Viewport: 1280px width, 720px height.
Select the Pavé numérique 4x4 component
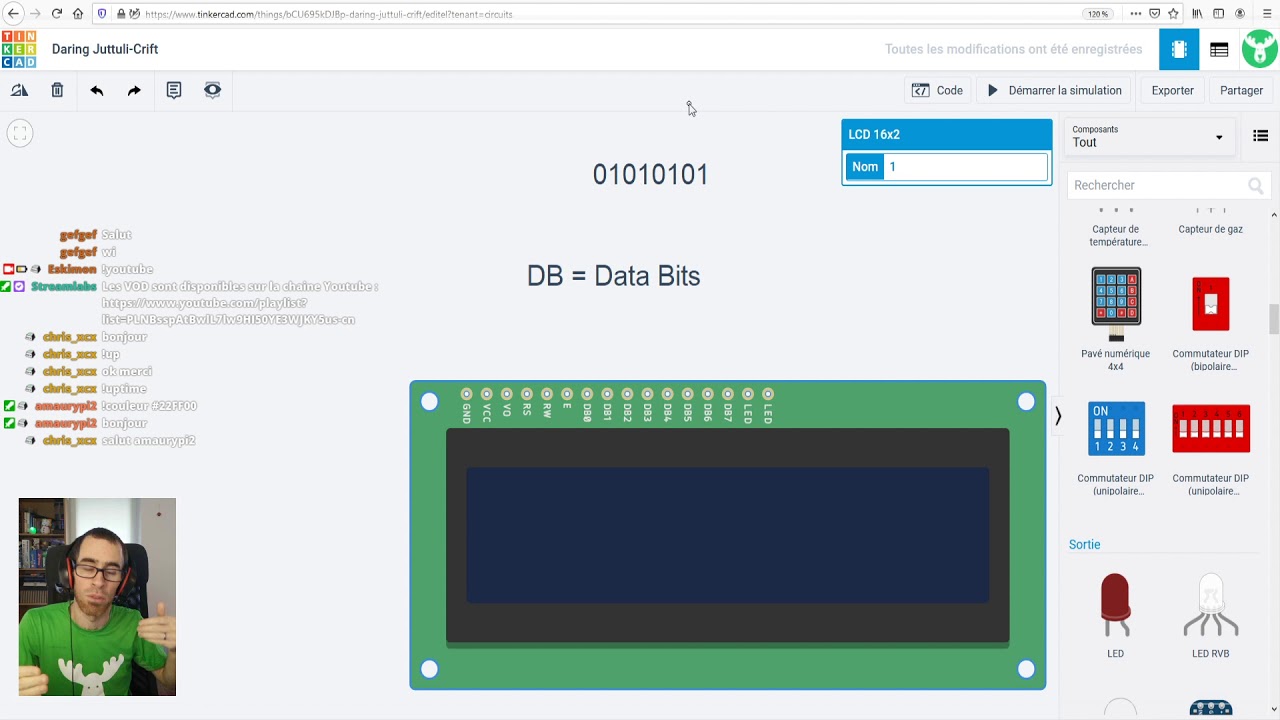tap(1115, 318)
